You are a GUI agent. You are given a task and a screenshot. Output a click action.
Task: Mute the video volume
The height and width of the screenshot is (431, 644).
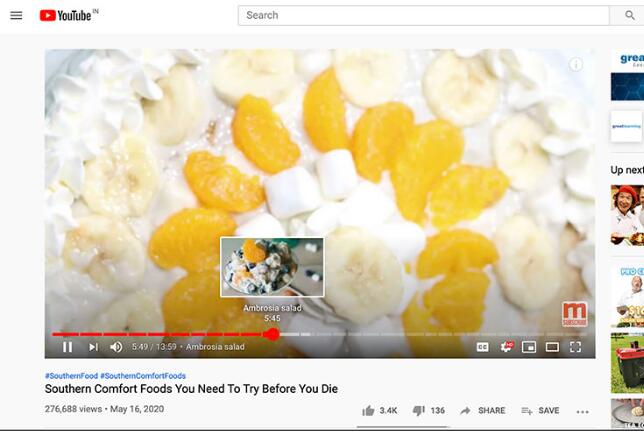[116, 347]
